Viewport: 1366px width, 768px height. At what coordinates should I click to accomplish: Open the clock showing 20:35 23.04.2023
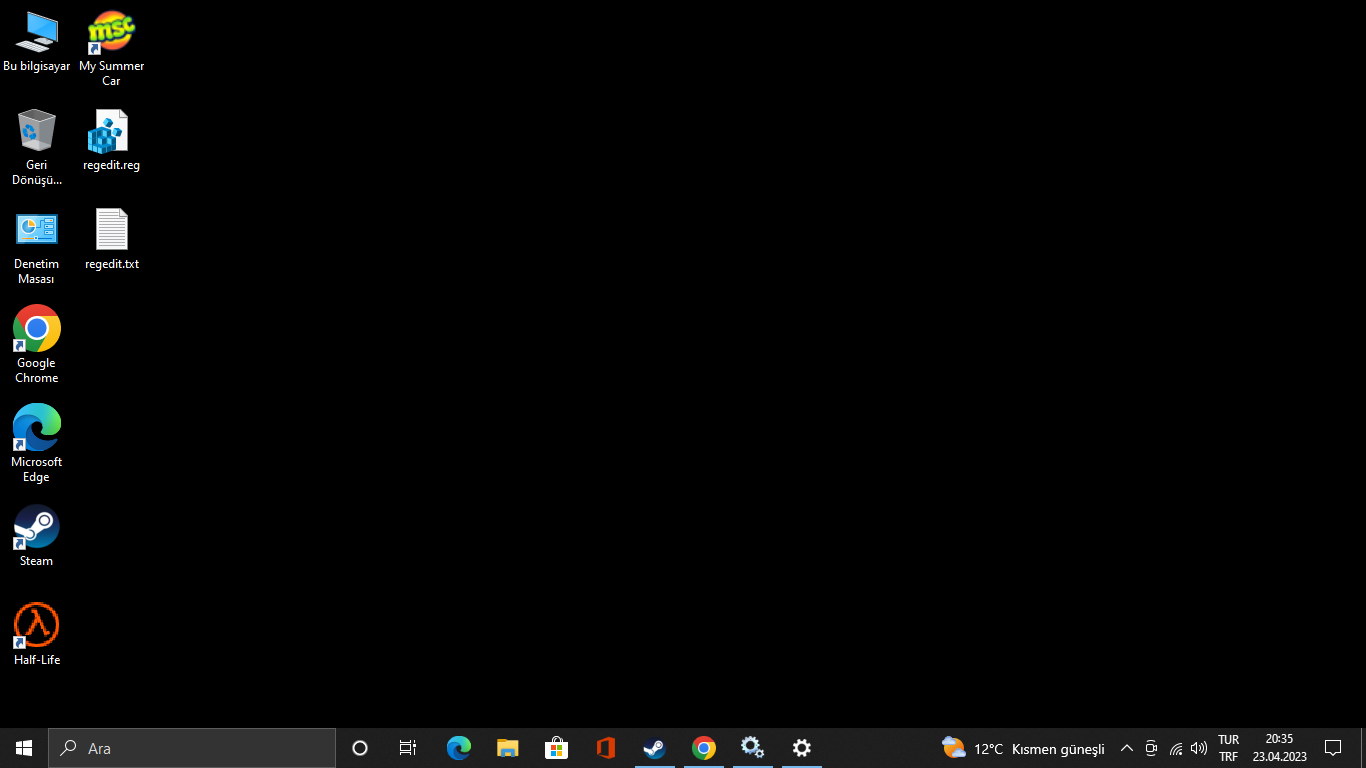[x=1279, y=748]
